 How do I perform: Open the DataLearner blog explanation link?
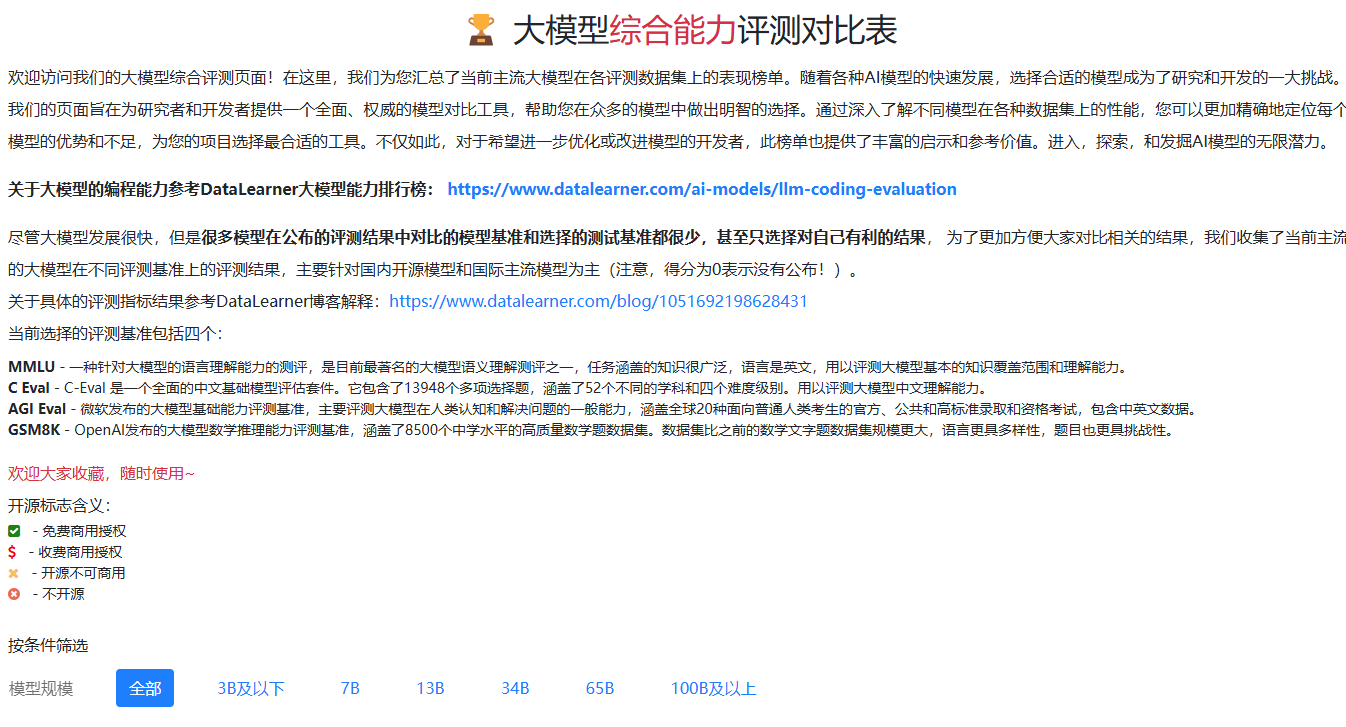click(x=598, y=301)
